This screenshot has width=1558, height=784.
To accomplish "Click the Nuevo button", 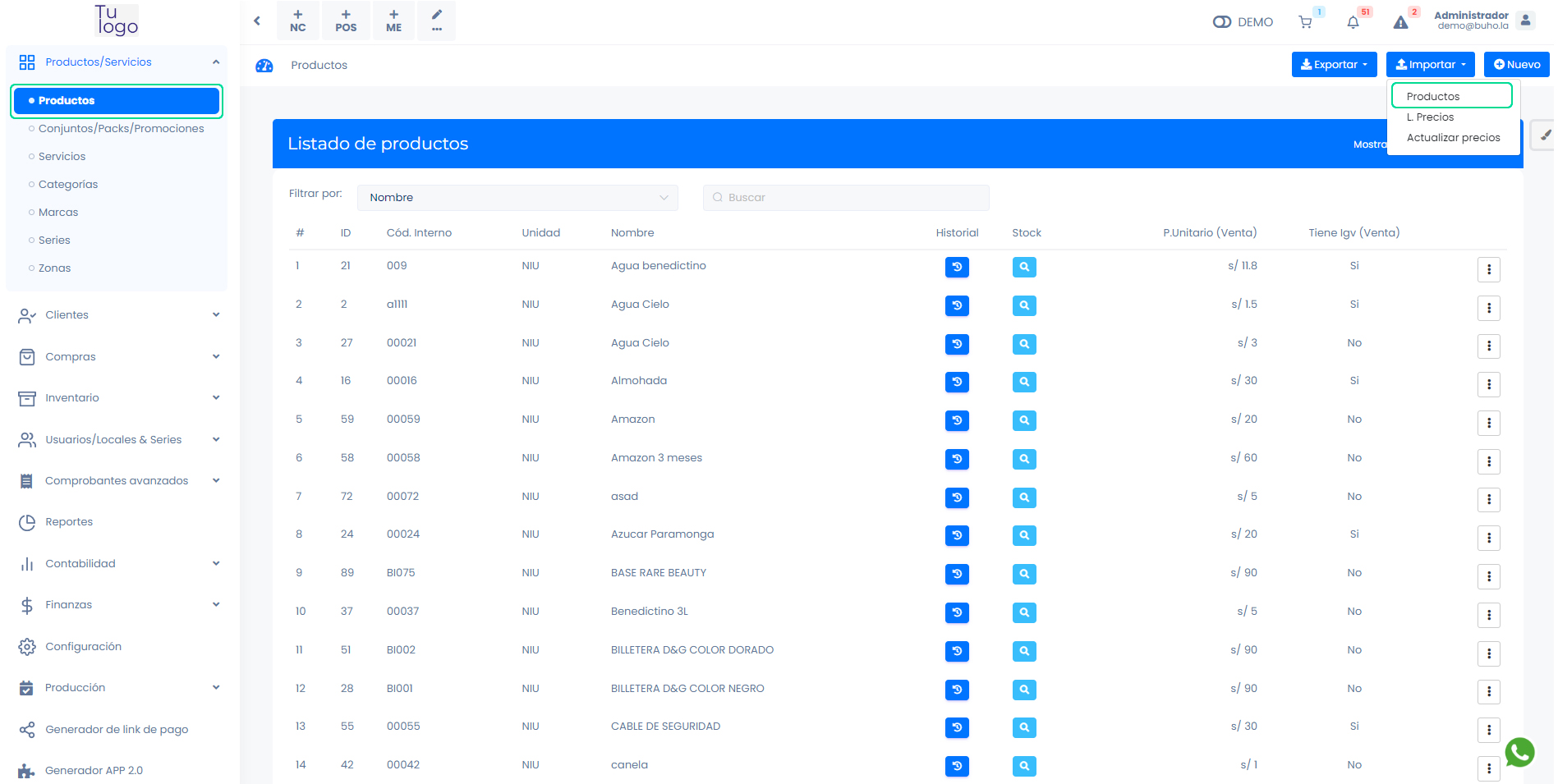I will (x=1516, y=65).
